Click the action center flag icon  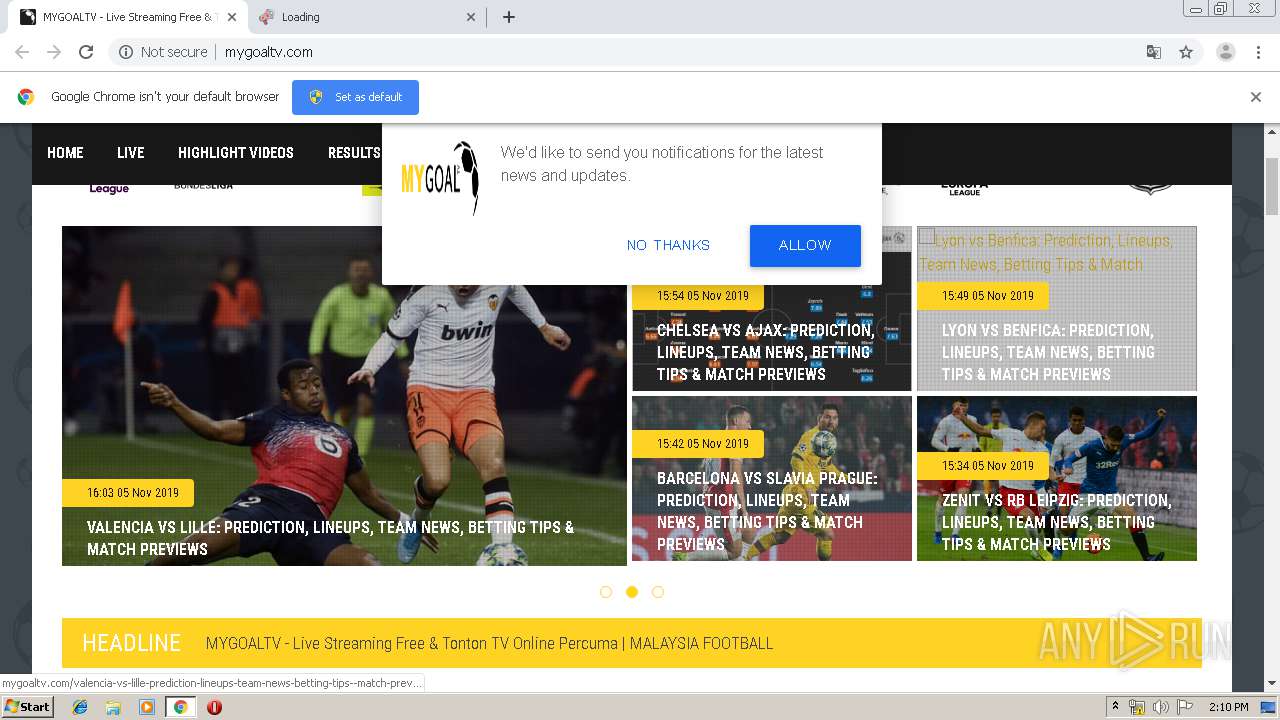1185,707
